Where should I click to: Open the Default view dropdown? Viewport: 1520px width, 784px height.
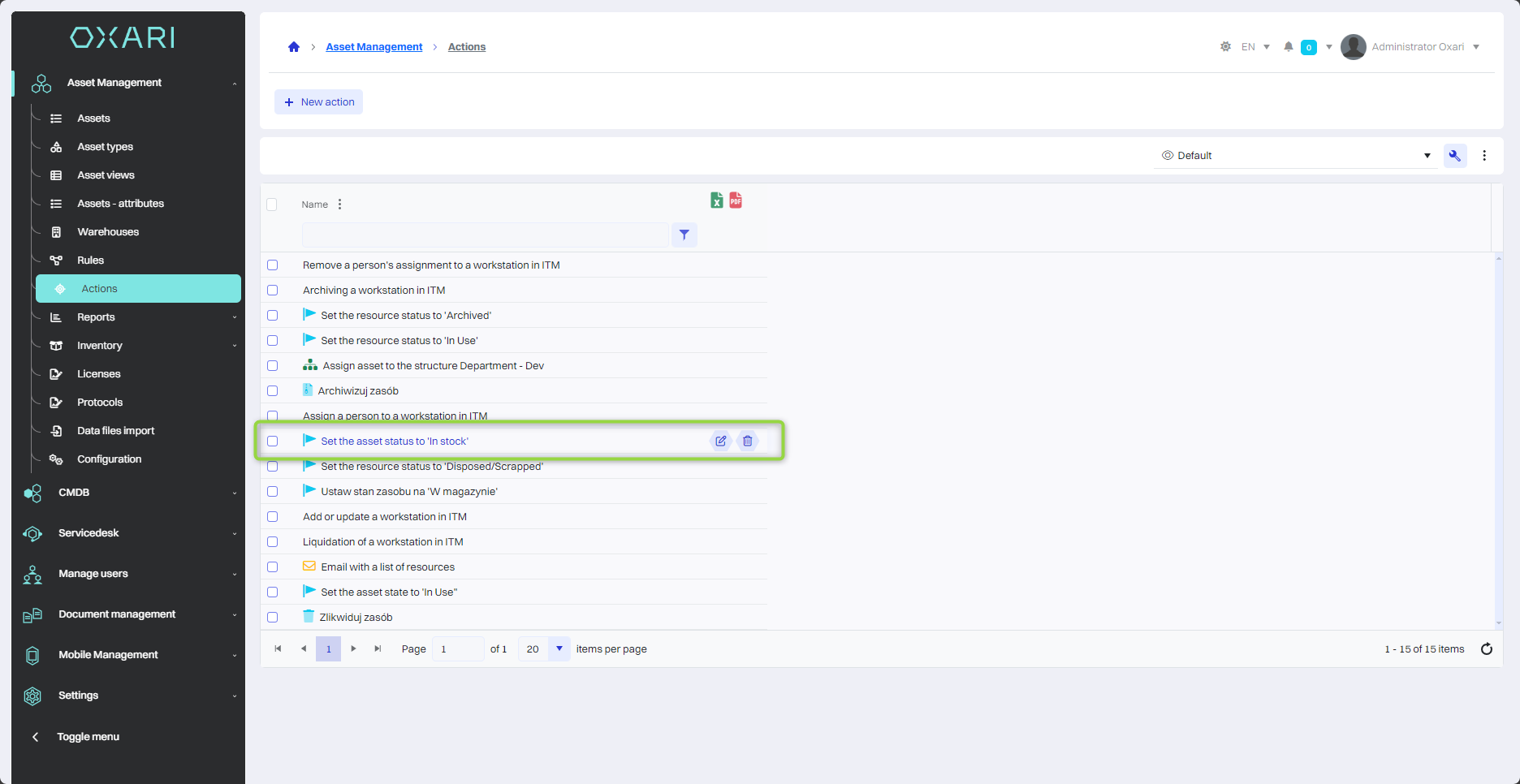[x=1295, y=156]
